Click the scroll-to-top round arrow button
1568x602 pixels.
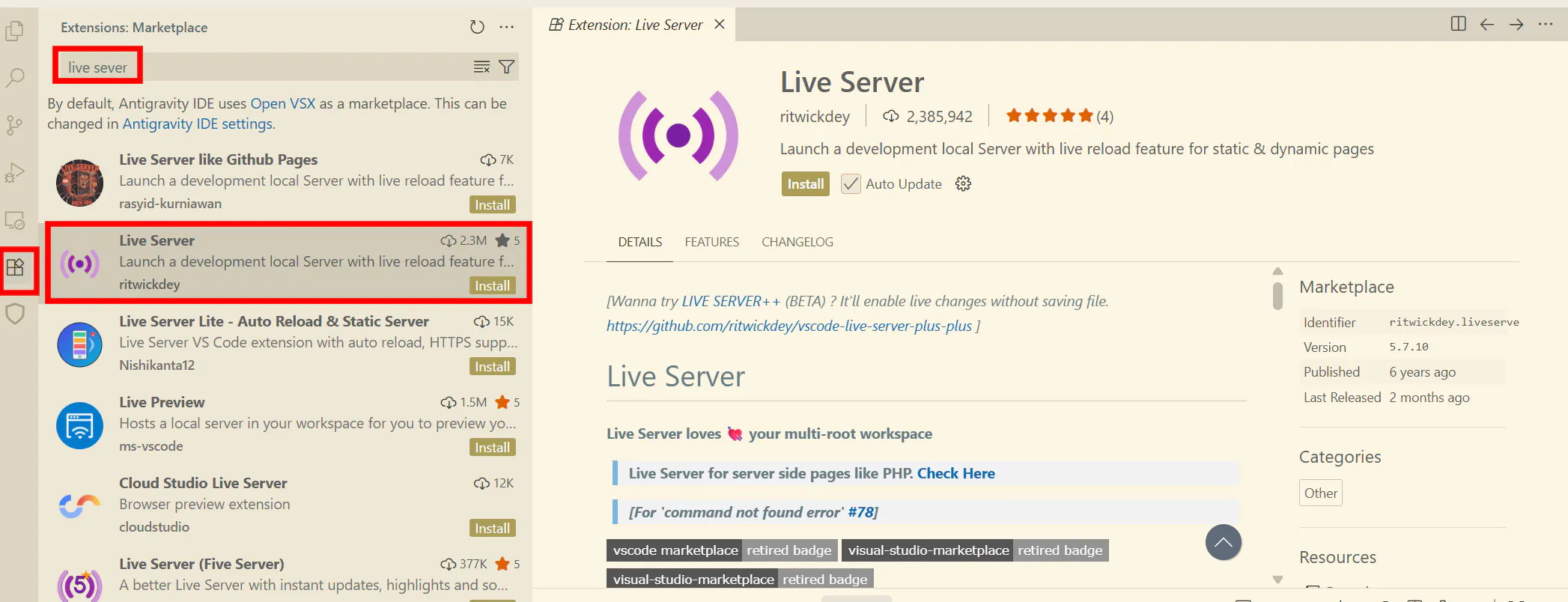[1224, 543]
